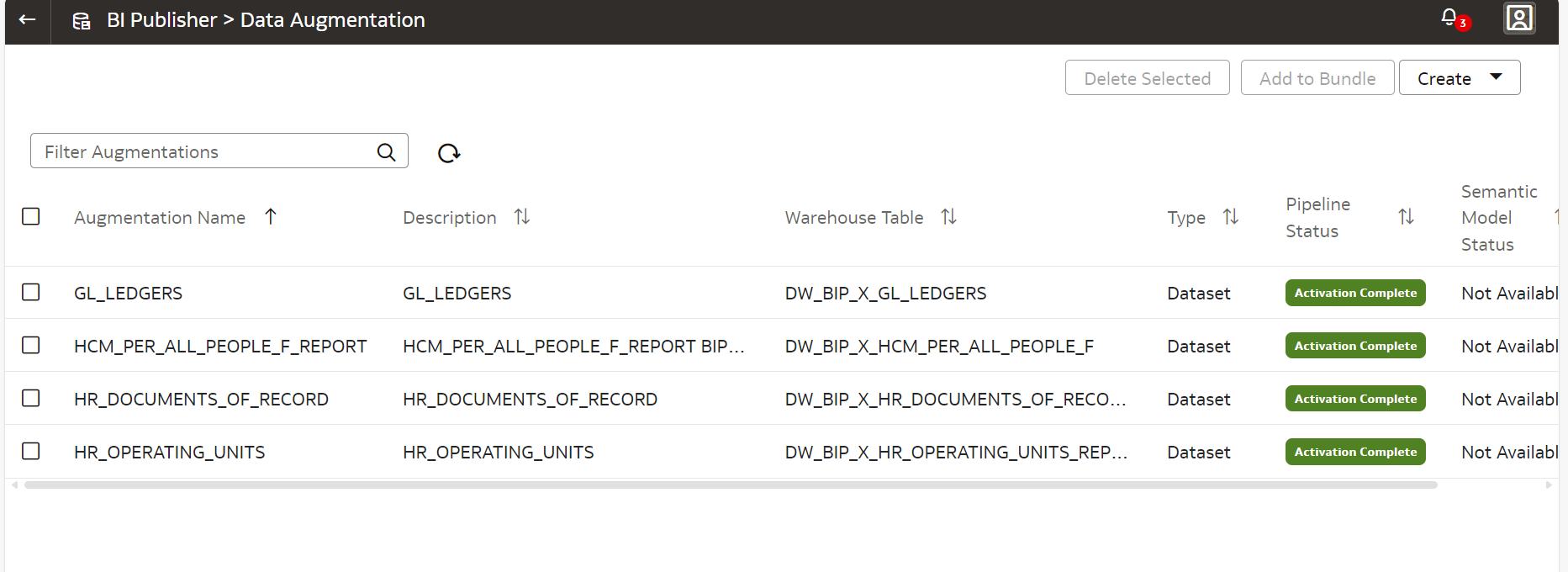Image resolution: width=1568 pixels, height=572 pixels.
Task: Check the HCM_PER_ALL_PEOPLE_F_REPORT row checkbox
Action: [31, 345]
